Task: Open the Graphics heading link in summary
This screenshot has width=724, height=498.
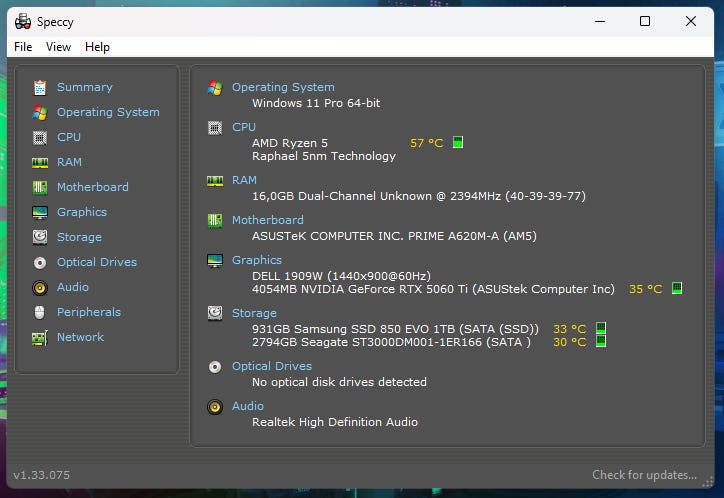Action: coord(257,260)
